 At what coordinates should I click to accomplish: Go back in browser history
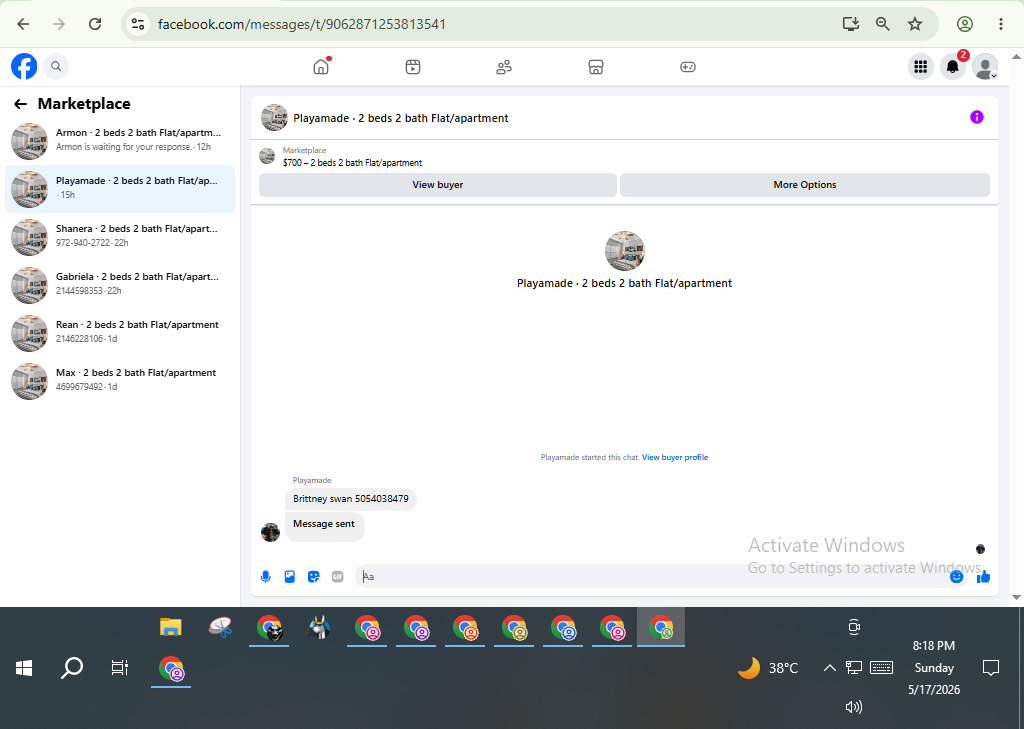[x=24, y=24]
